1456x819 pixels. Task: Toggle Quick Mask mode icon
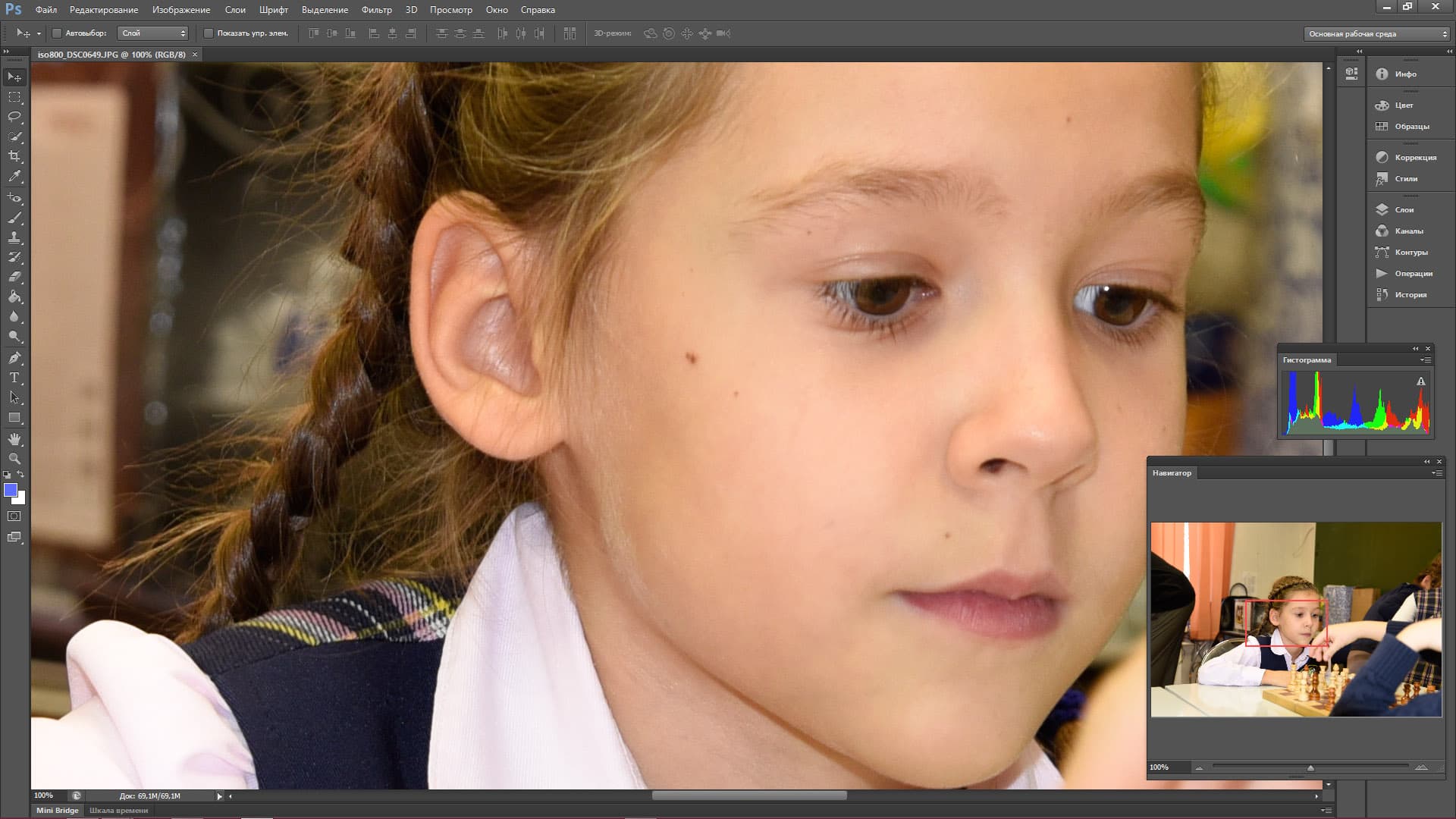(14, 516)
